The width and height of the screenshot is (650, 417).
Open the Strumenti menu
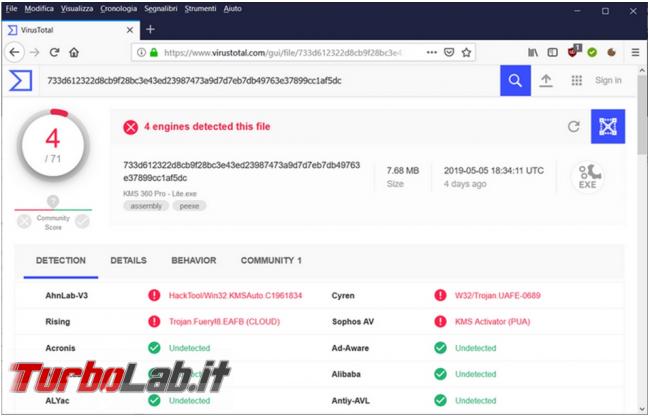click(201, 8)
